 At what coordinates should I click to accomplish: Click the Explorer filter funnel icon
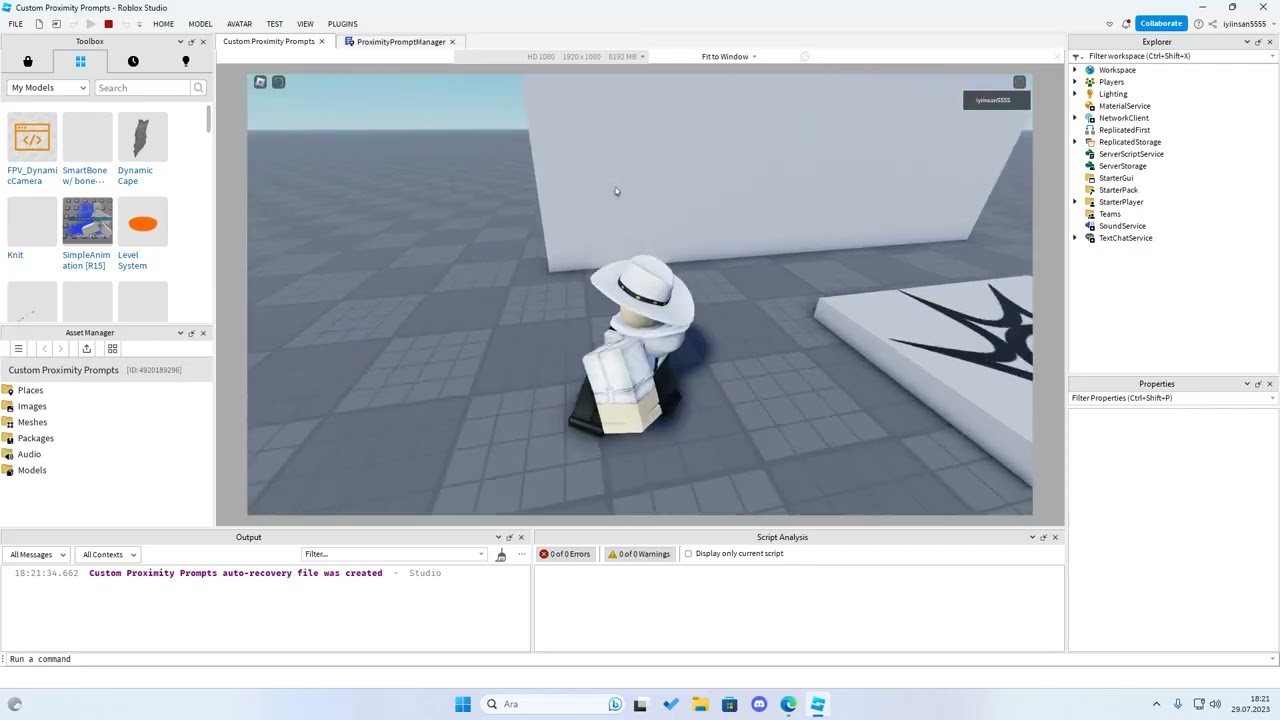click(1077, 56)
